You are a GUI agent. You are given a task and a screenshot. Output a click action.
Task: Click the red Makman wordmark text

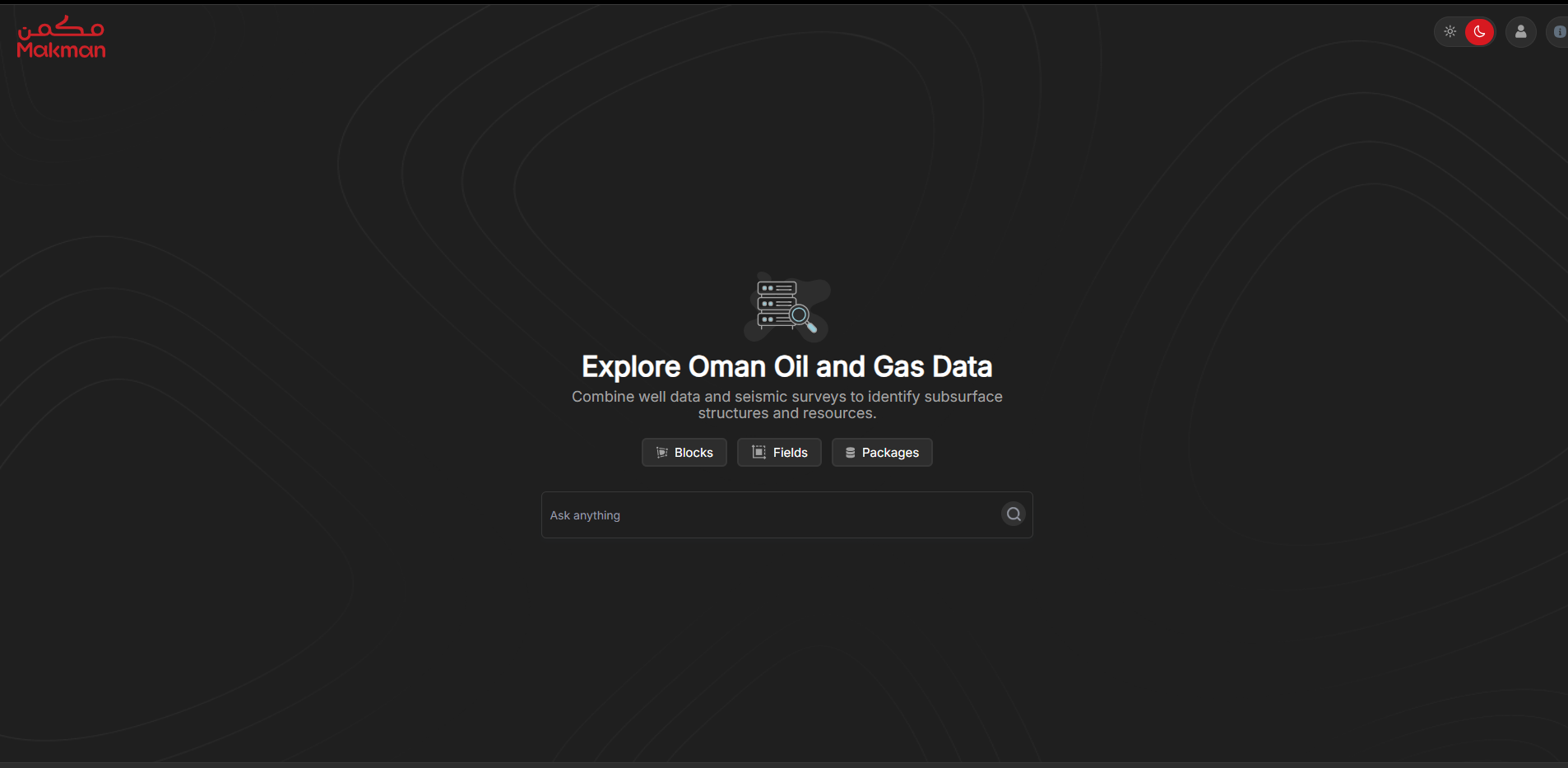coord(62,50)
